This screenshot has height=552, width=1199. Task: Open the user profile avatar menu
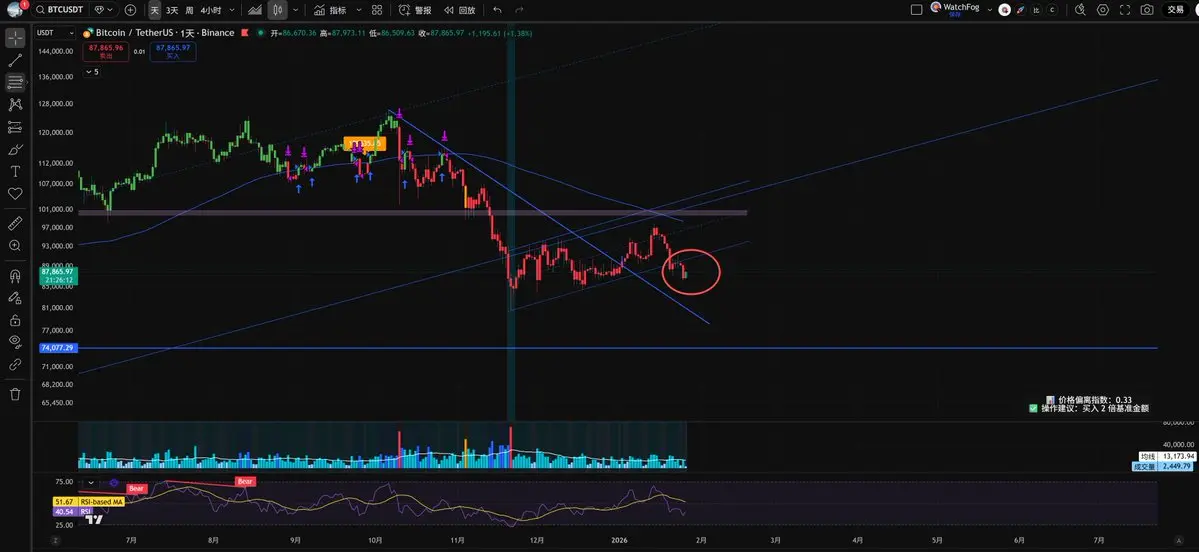click(x=15, y=10)
